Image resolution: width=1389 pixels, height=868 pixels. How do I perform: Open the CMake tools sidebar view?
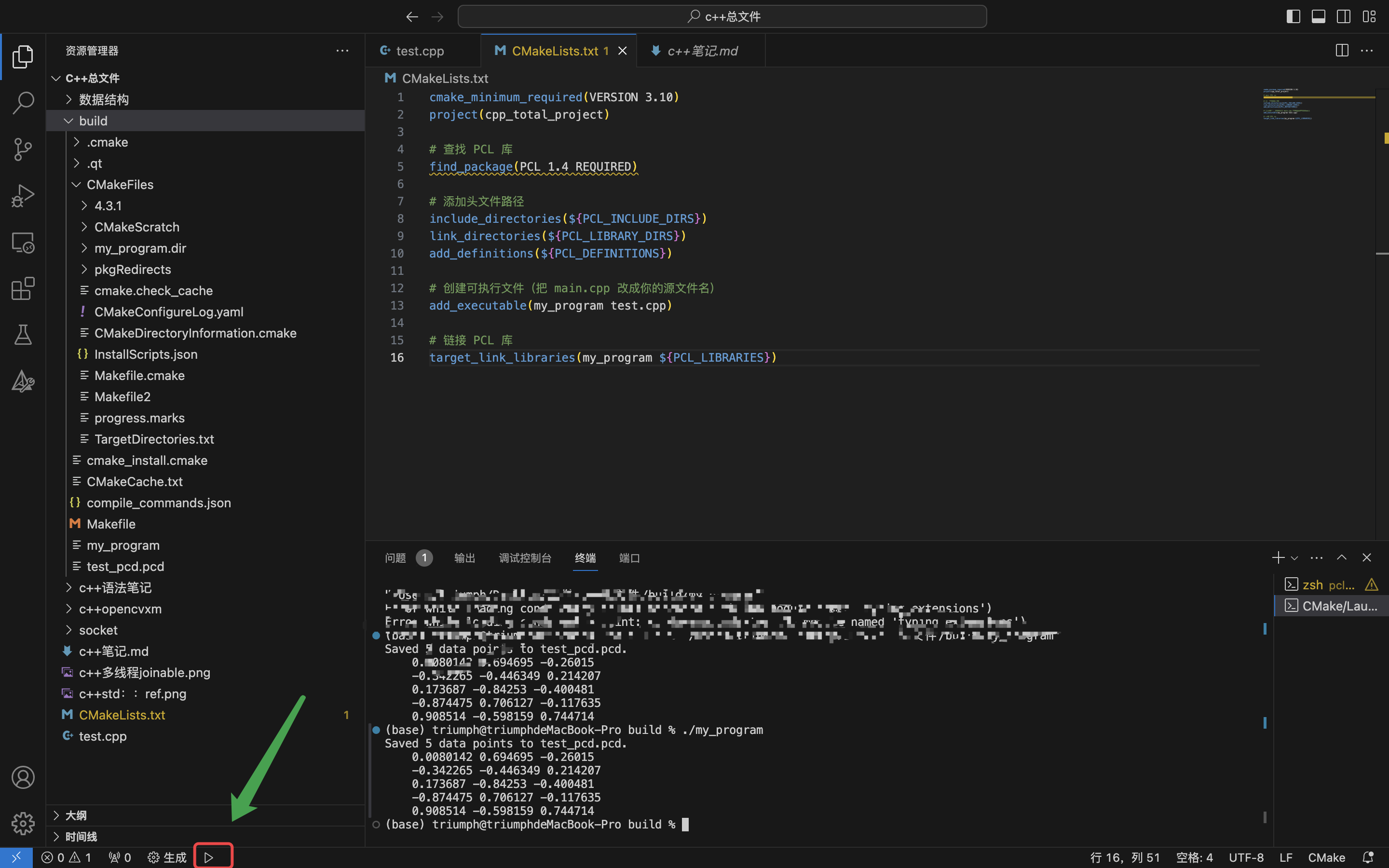coord(23,381)
